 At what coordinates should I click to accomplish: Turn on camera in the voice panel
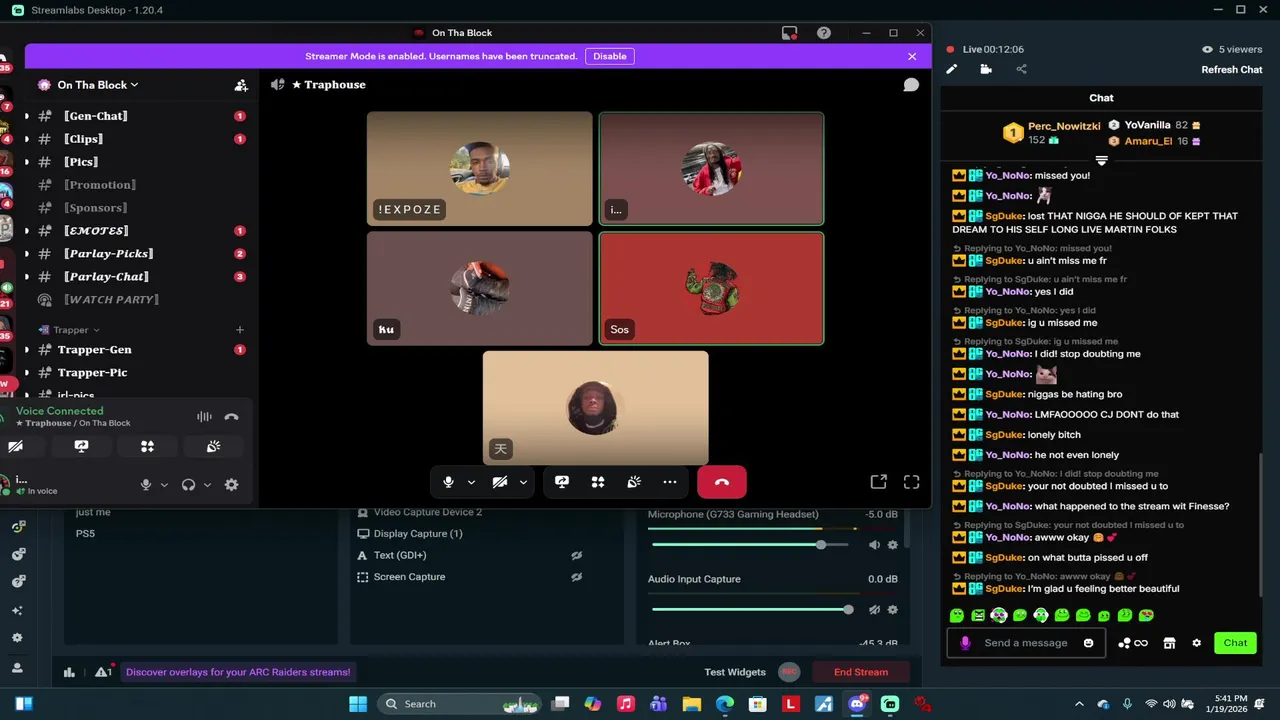tap(16, 447)
